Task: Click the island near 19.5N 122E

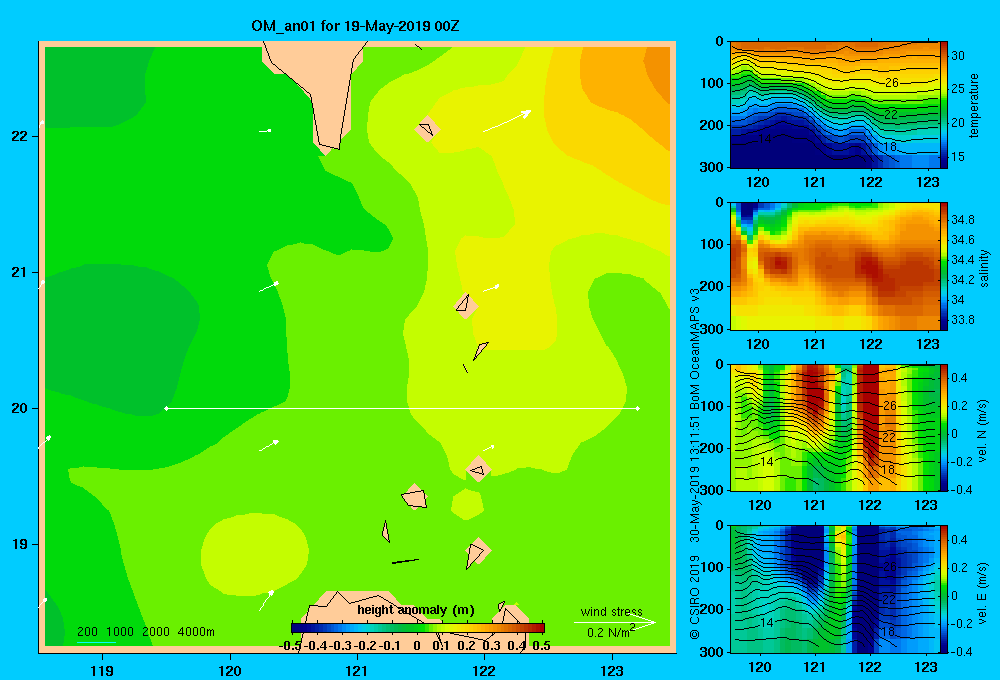Action: click(478, 470)
